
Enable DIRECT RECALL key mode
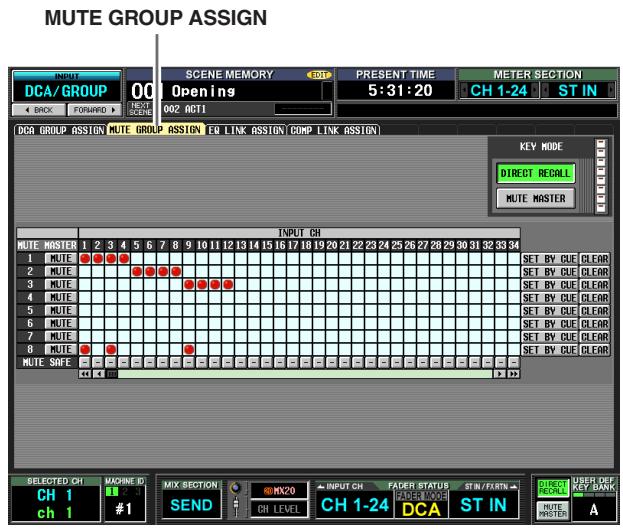535,173
